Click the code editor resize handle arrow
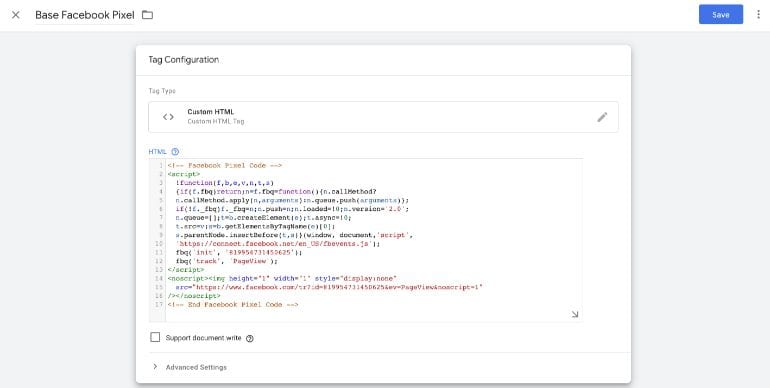This screenshot has height=388, width=770. (575, 314)
